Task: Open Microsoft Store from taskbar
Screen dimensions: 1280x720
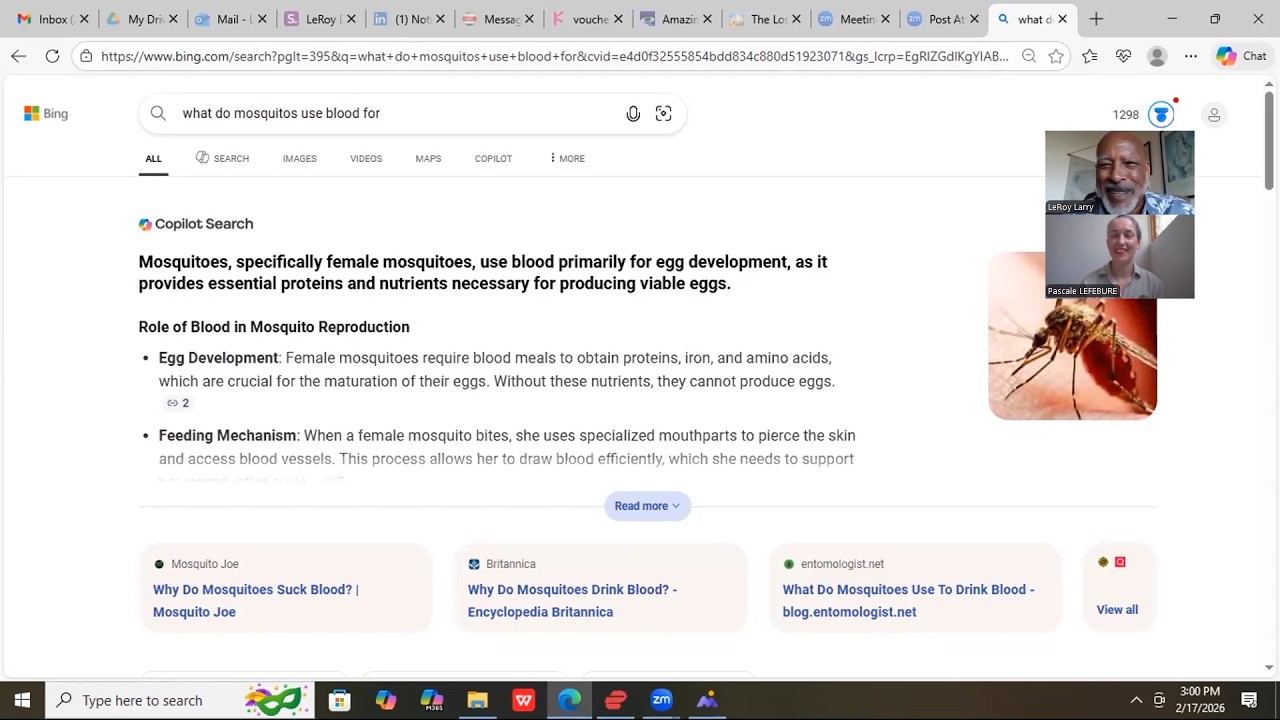Action: click(340, 700)
